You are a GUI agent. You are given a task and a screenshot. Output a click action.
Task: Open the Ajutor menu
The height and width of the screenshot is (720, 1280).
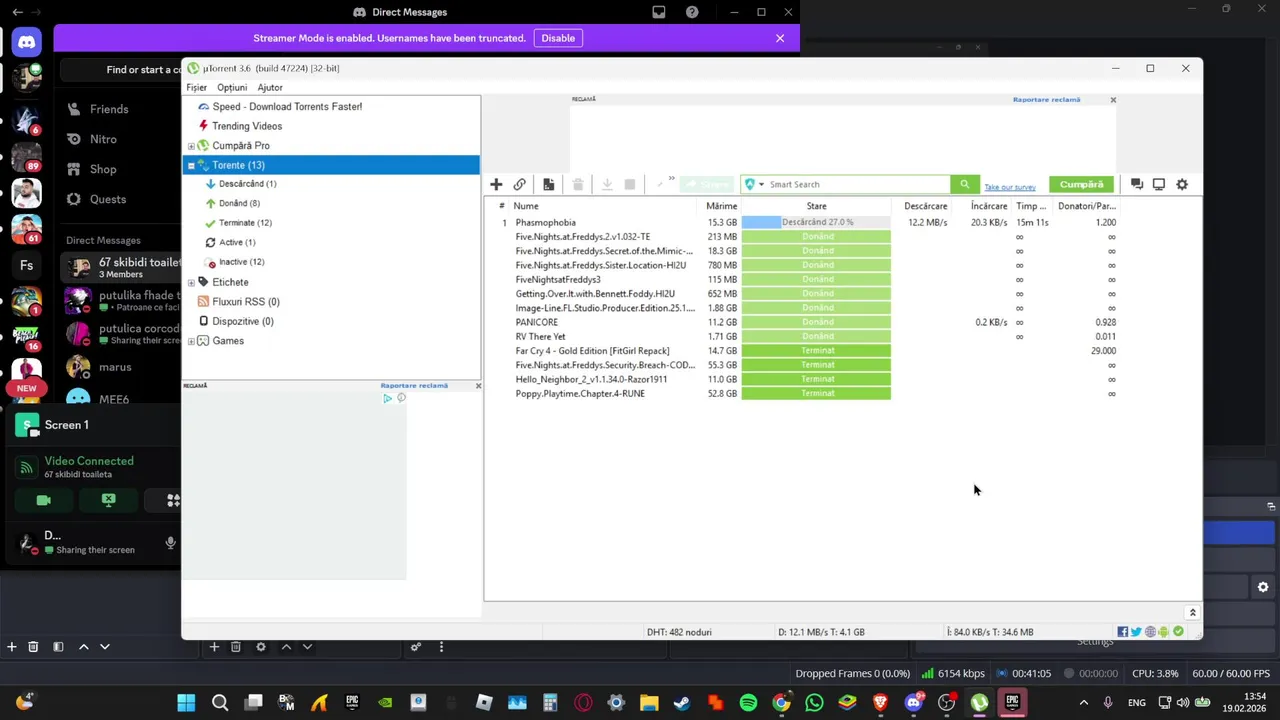coord(270,87)
